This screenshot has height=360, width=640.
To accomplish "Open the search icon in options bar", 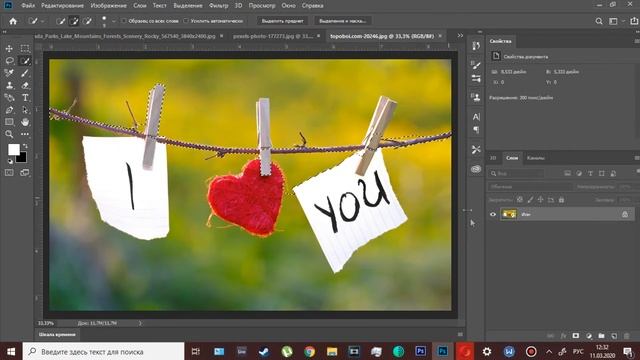I will click(599, 21).
